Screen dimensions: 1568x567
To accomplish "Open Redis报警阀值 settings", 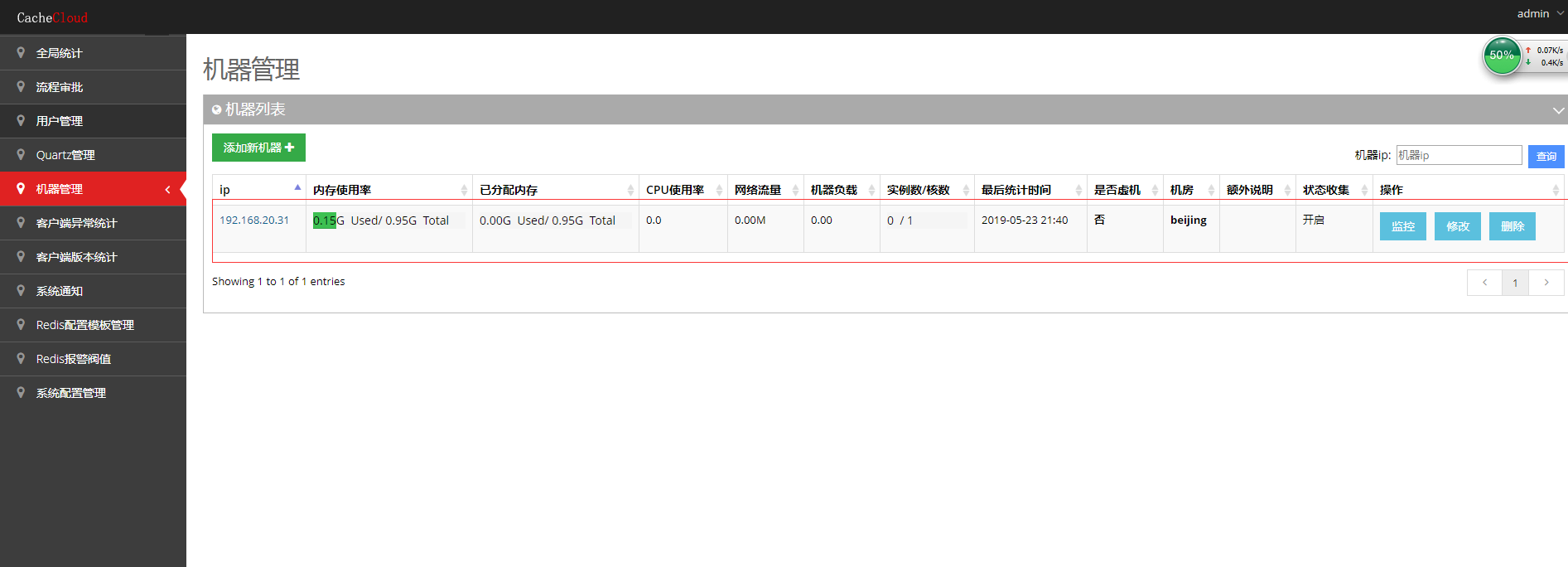I will click(93, 359).
